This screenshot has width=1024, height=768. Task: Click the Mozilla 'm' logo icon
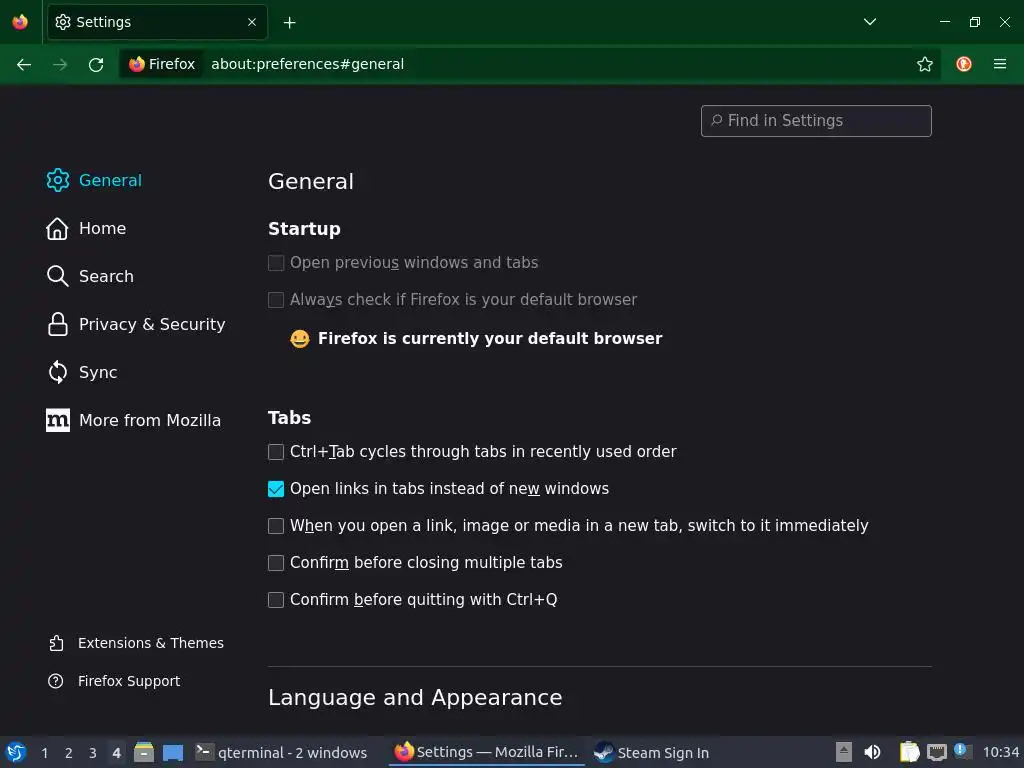(x=57, y=421)
